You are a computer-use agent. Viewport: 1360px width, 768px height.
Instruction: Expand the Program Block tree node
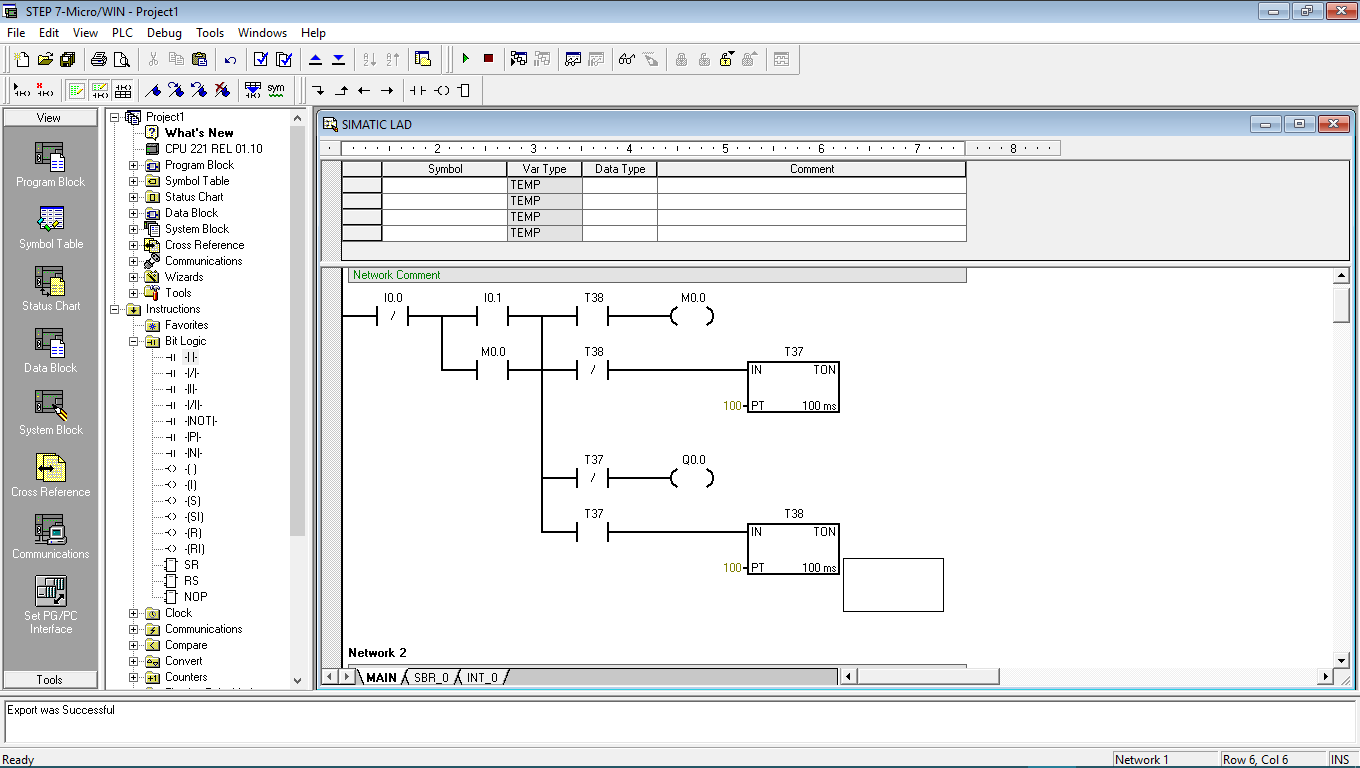[134, 165]
